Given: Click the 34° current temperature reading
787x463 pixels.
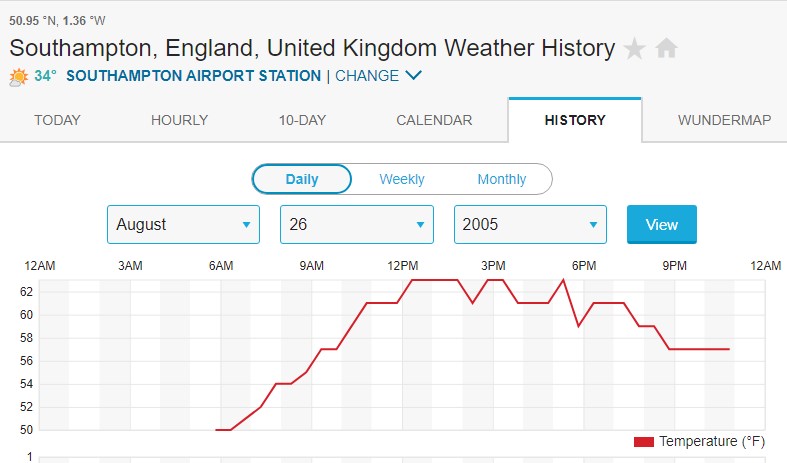Looking at the screenshot, I should pos(46,76).
